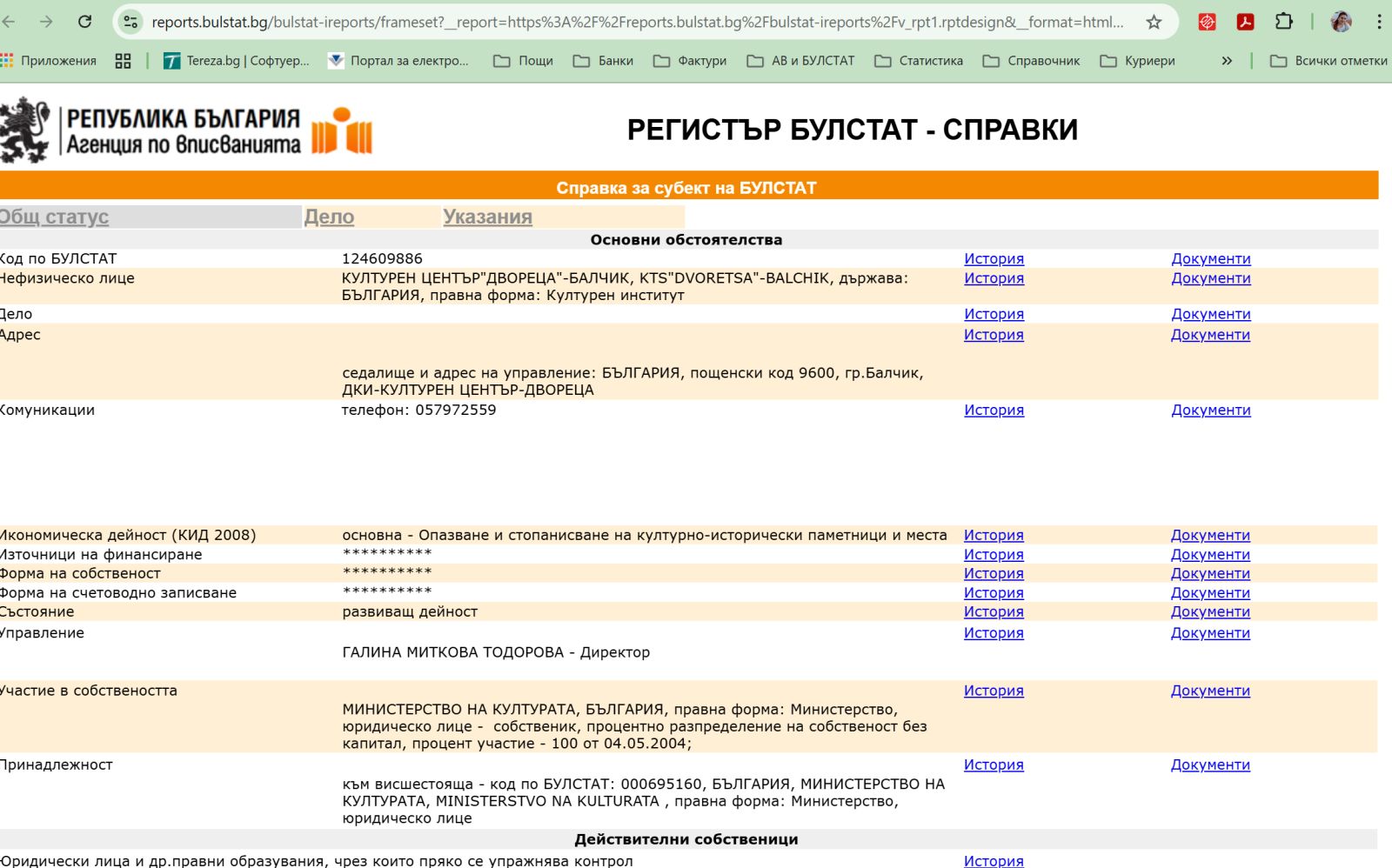The width and height of the screenshot is (1392, 868).
Task: Expand the Всички отметки folder
Action: click(1328, 61)
